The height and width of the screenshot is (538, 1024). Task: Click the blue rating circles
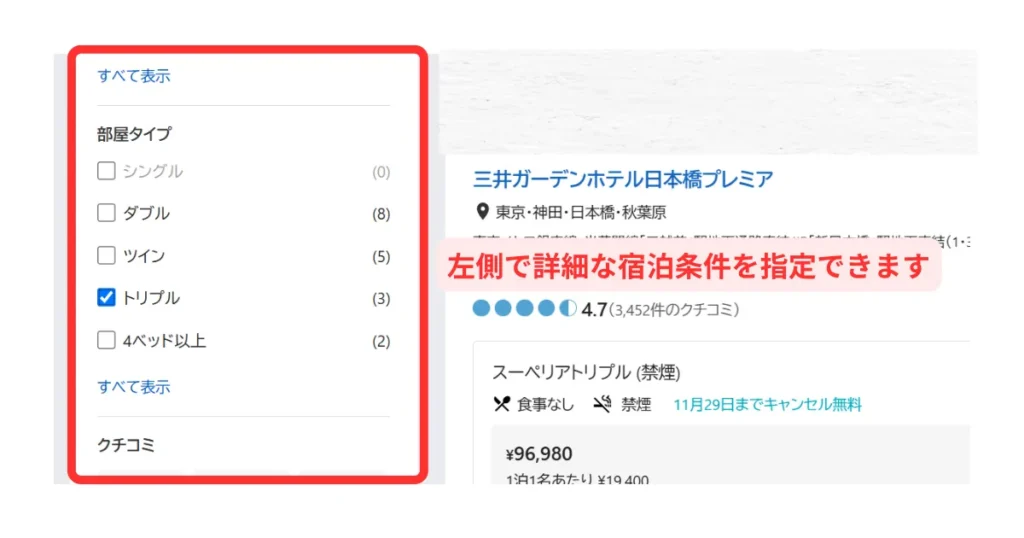tap(524, 308)
